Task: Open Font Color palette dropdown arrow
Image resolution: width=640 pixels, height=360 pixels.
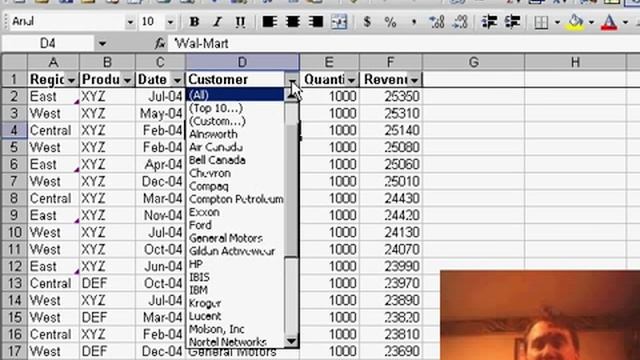Action: click(x=625, y=22)
